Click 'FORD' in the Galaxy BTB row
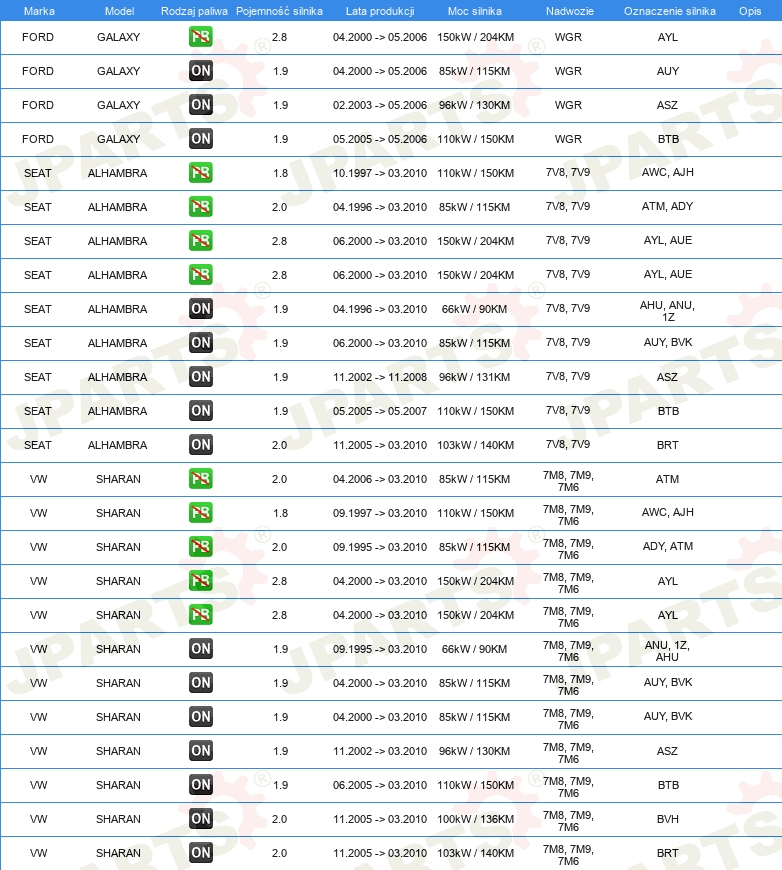782x870 pixels. click(x=38, y=139)
